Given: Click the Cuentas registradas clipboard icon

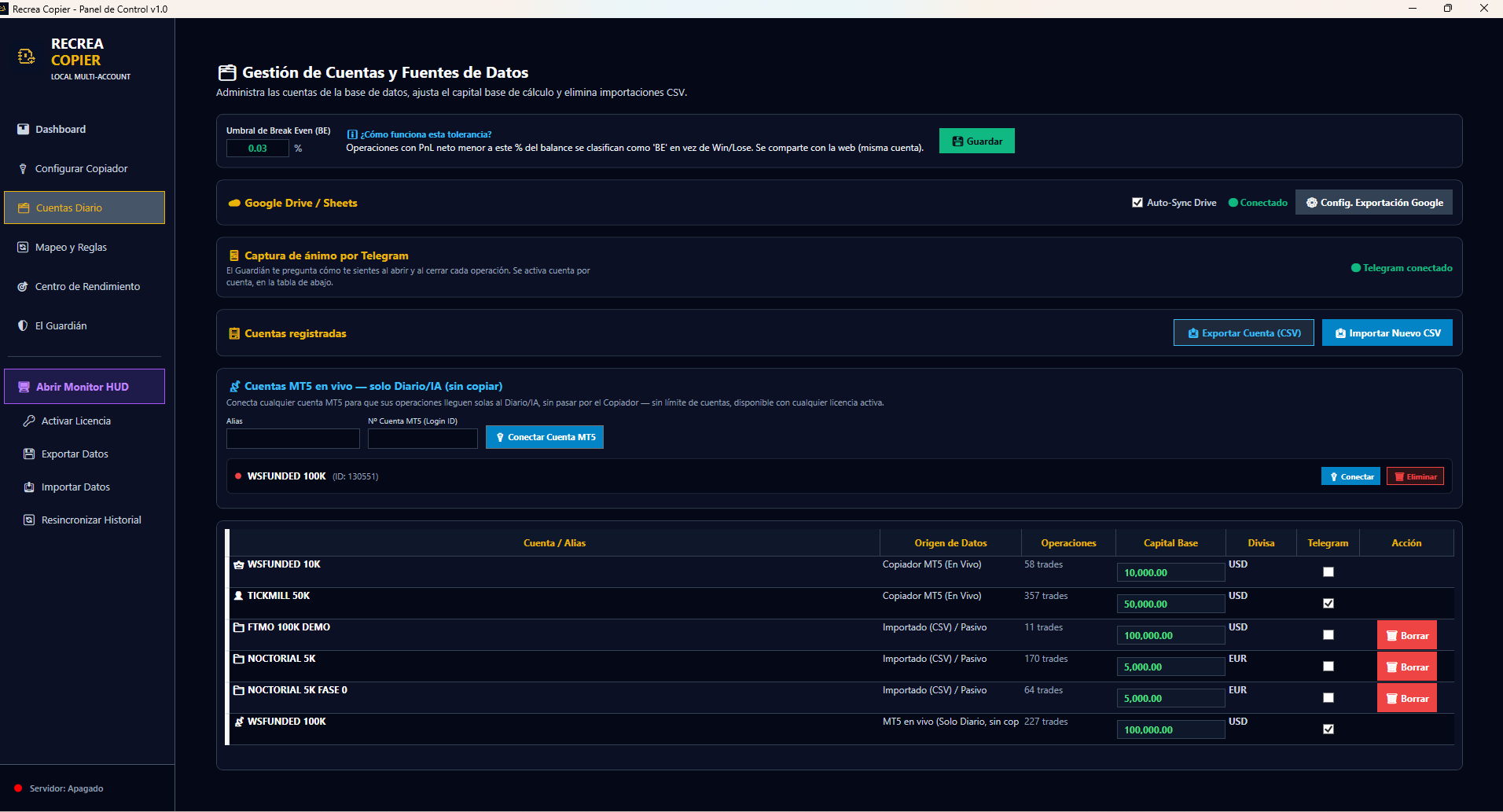Looking at the screenshot, I should (x=234, y=333).
